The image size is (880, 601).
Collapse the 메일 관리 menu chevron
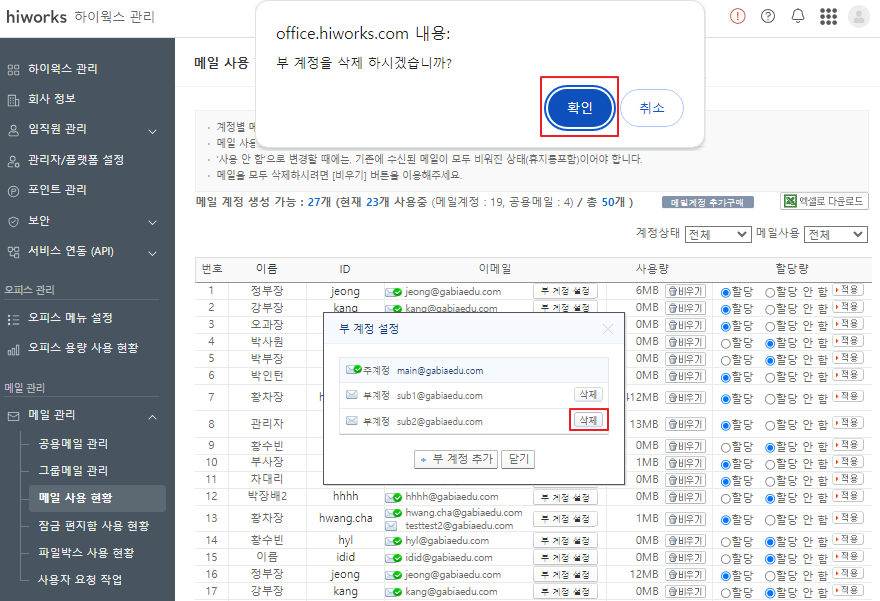152,417
